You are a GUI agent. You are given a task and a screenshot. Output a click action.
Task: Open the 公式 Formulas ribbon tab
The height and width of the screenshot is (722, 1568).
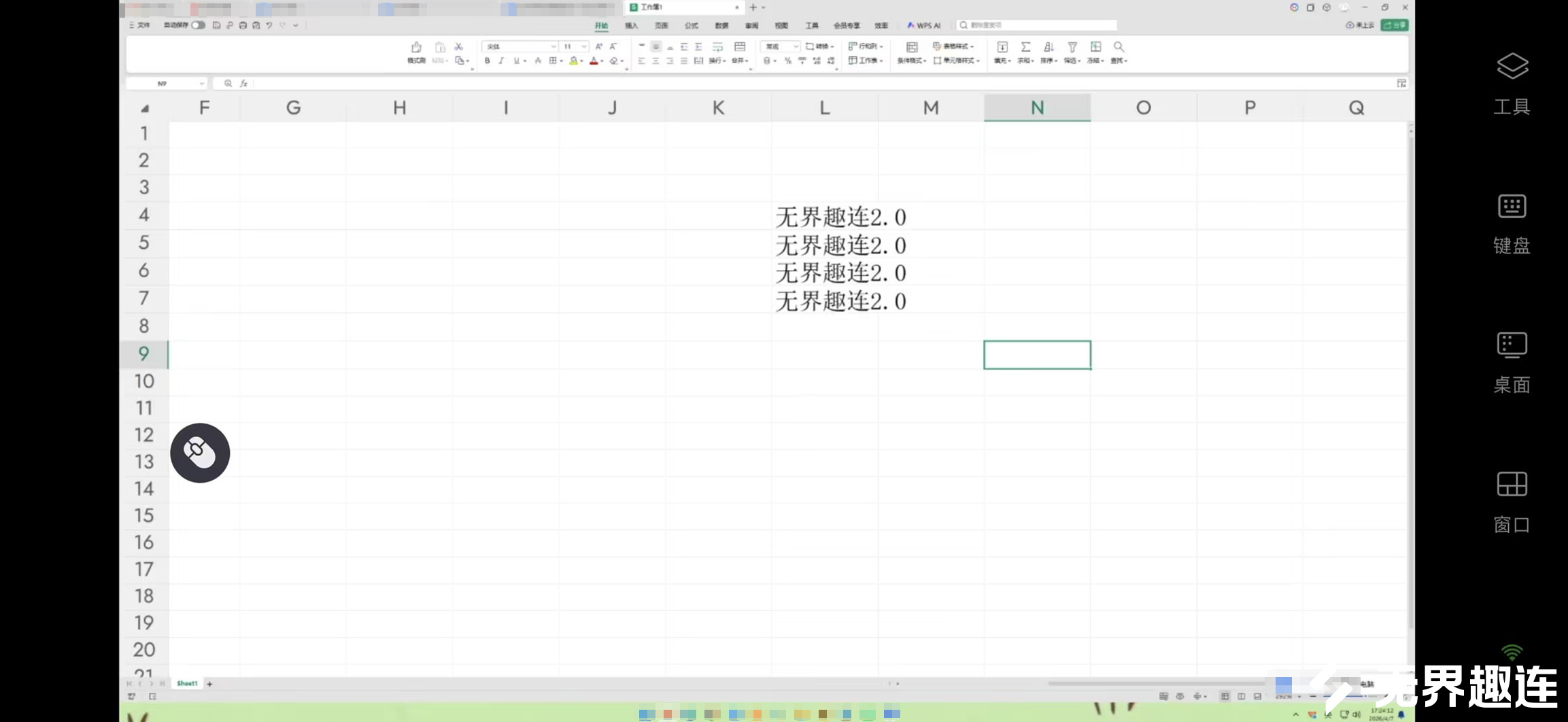click(x=691, y=26)
